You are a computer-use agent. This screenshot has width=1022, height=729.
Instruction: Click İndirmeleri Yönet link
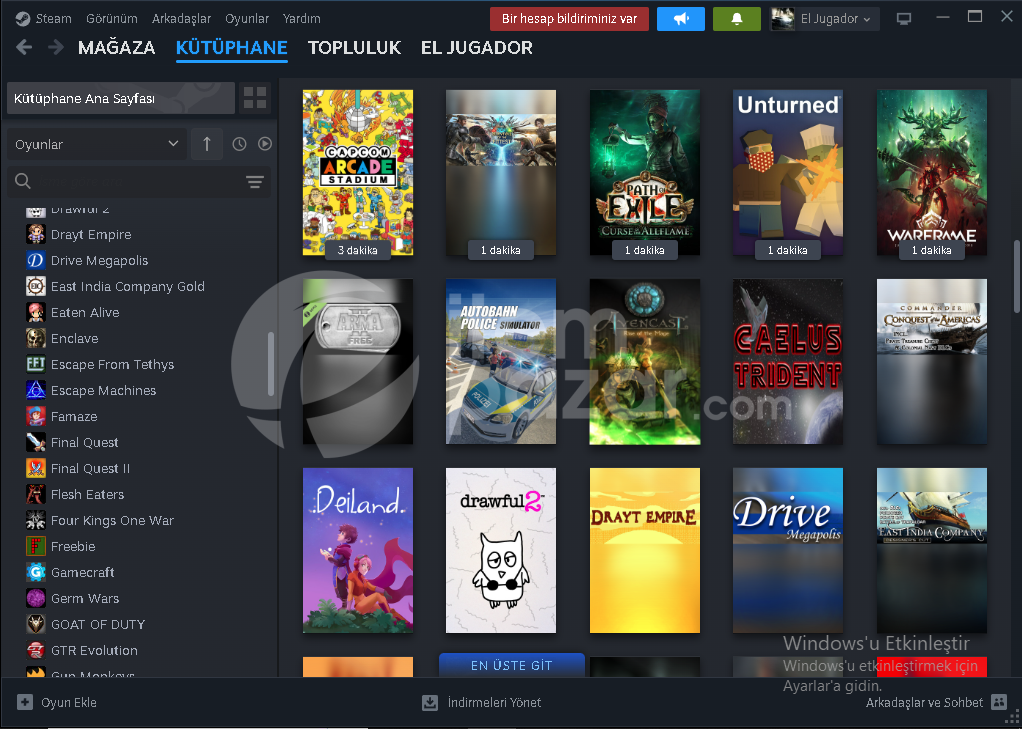pyautogui.click(x=494, y=702)
